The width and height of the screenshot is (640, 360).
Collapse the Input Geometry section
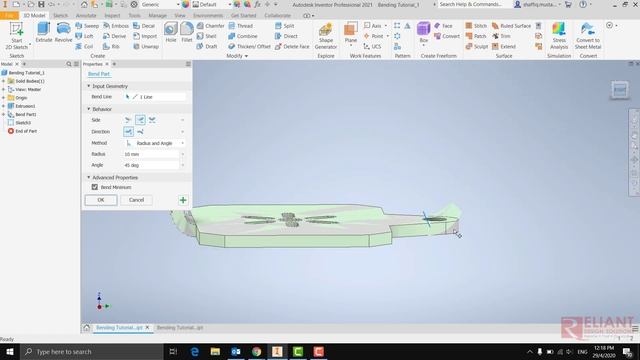pyautogui.click(x=89, y=86)
